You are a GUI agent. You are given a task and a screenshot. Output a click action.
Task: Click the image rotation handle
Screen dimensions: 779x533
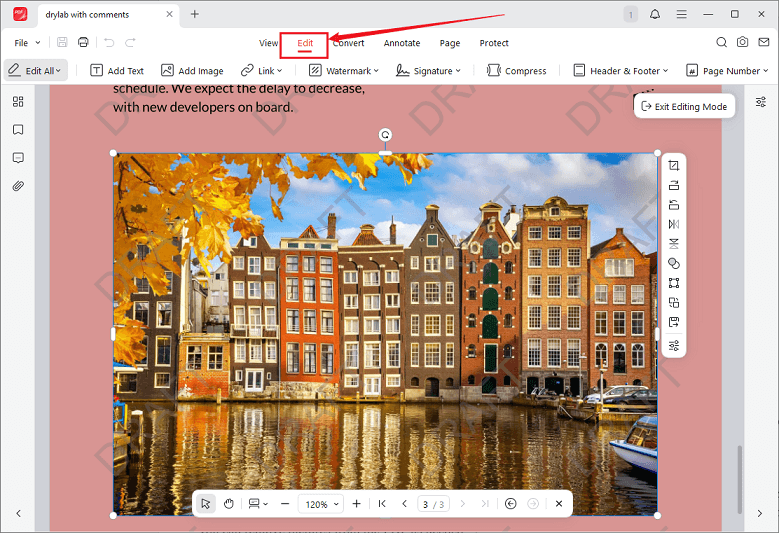(x=385, y=135)
